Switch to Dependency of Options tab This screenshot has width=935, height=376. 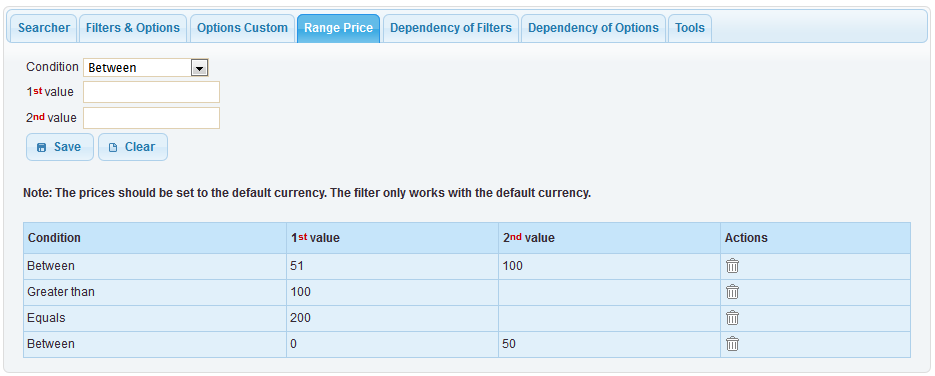593,28
